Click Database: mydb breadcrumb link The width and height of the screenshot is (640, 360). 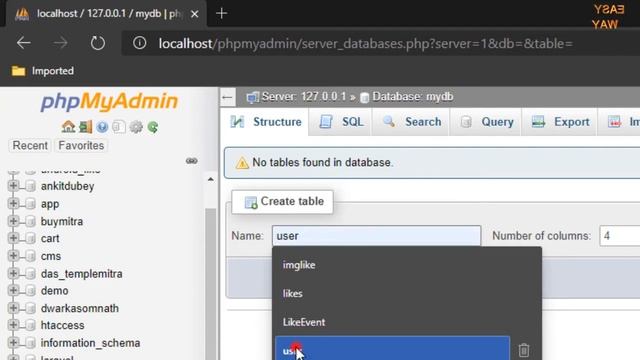(x=413, y=97)
